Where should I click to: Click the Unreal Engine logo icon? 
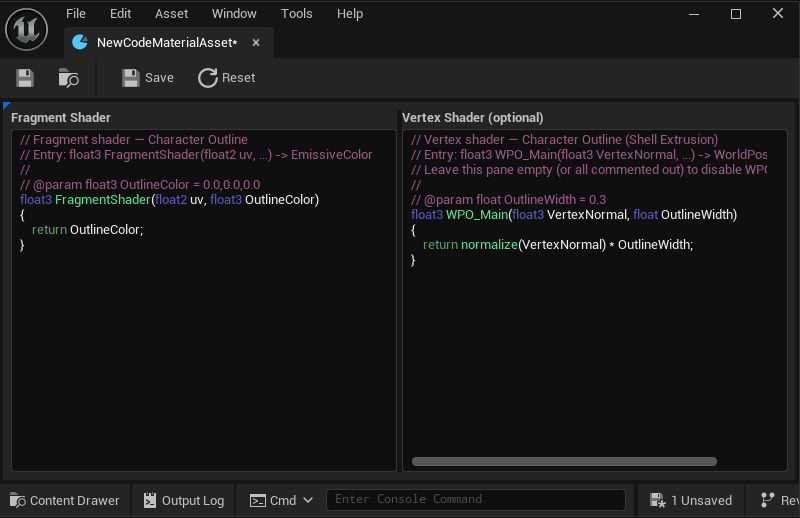point(27,27)
